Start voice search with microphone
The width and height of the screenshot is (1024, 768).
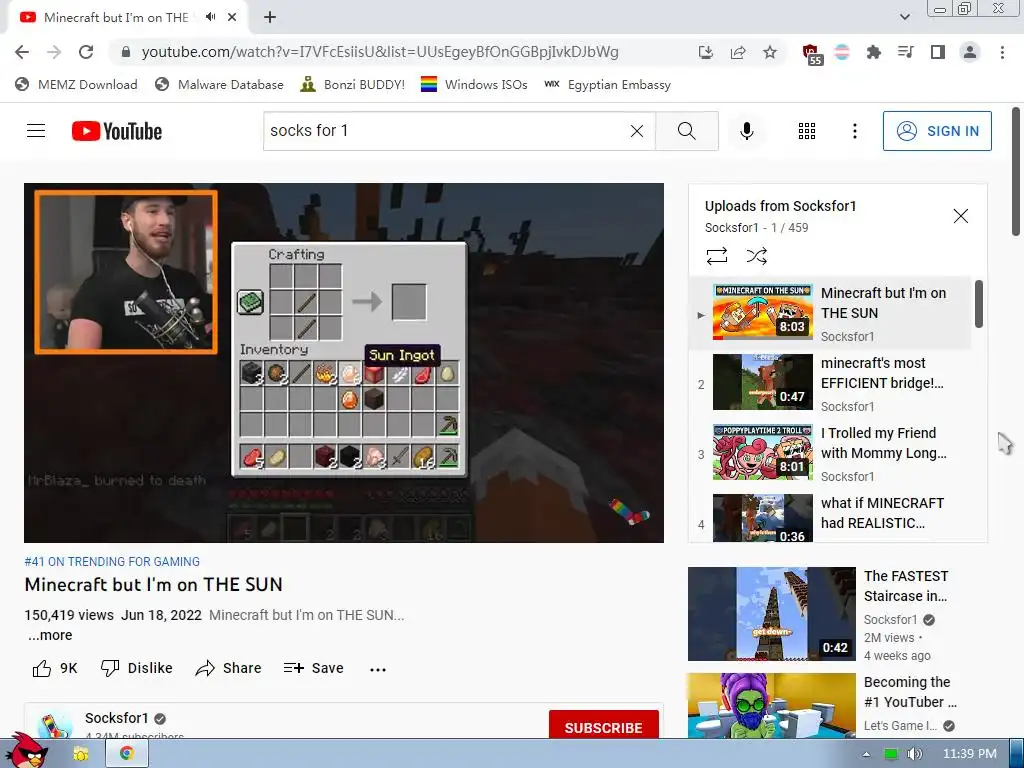(746, 131)
